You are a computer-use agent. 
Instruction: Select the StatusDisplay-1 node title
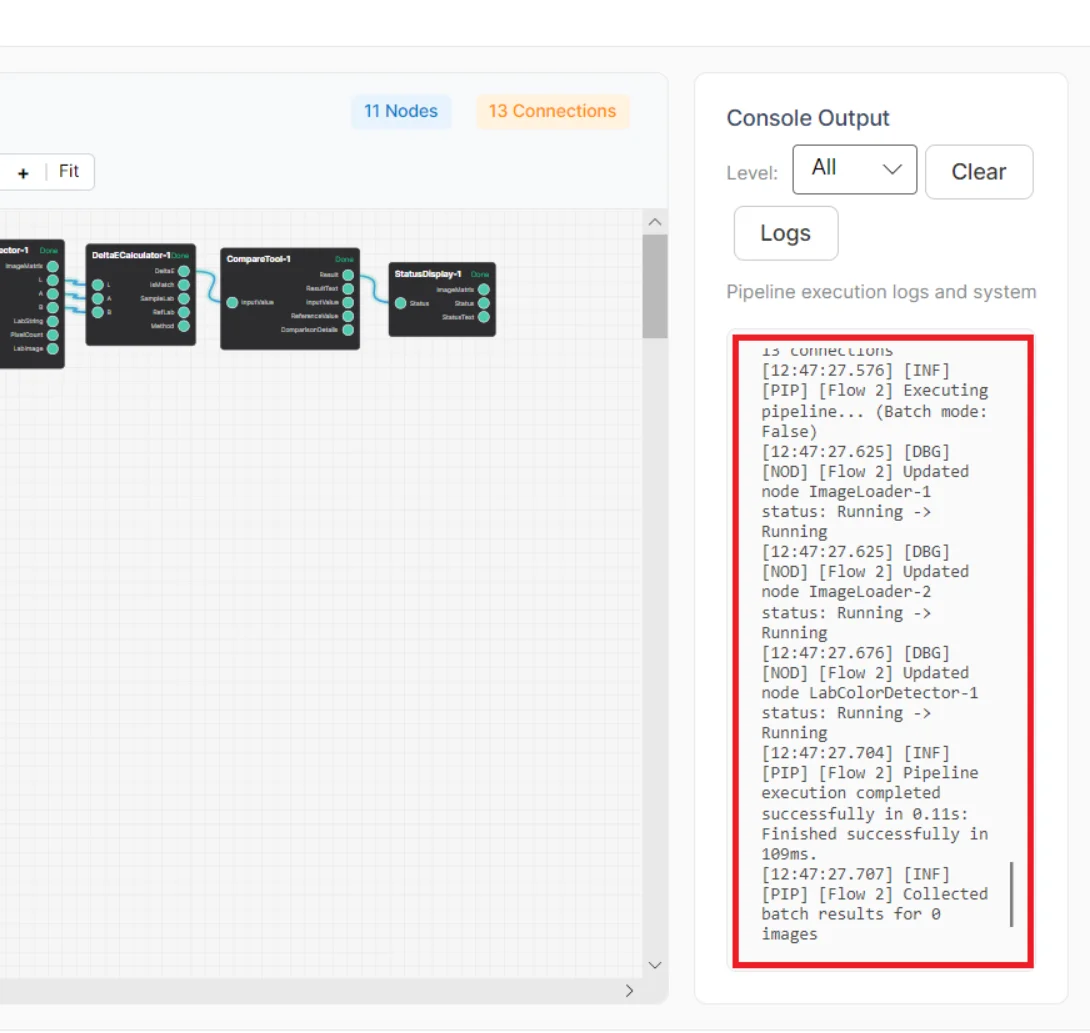pyautogui.click(x=428, y=274)
